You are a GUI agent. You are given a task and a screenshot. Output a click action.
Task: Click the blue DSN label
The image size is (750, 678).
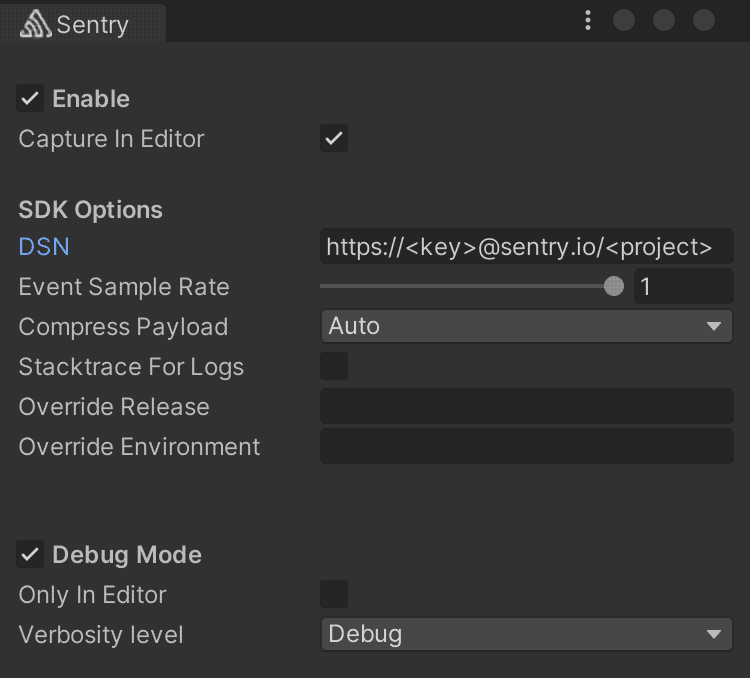[x=44, y=247]
